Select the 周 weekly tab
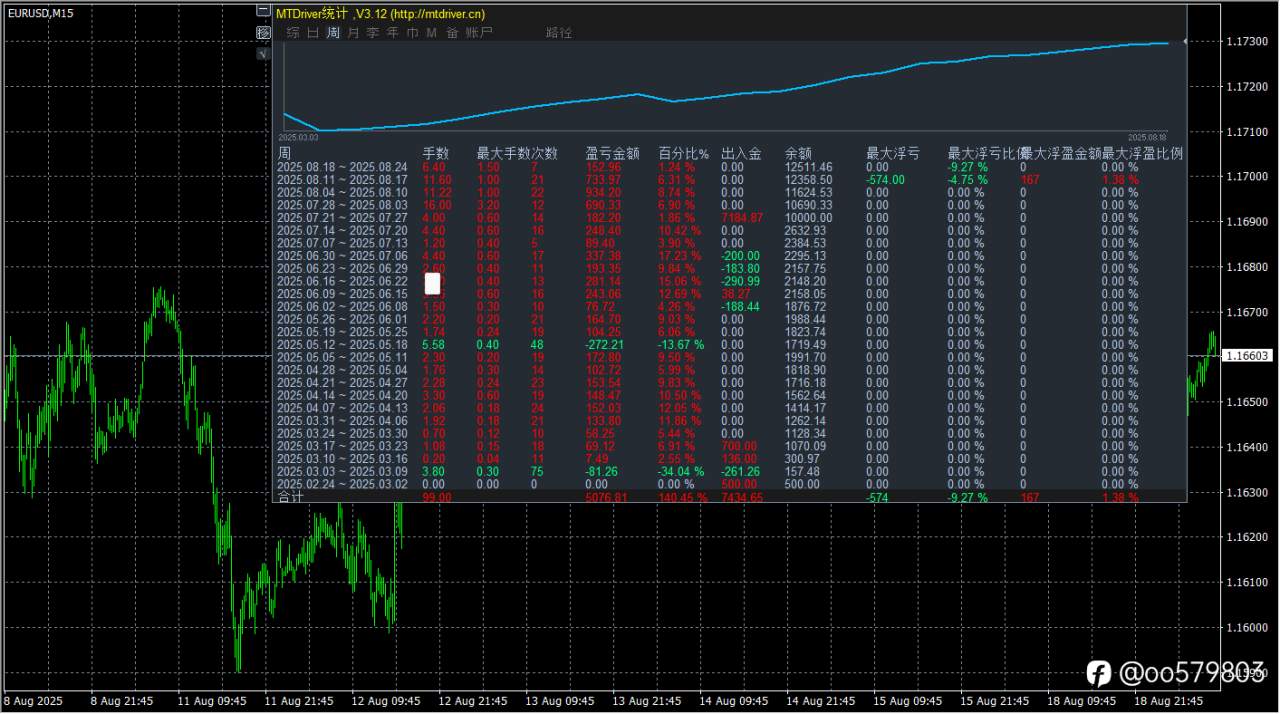The image size is (1280, 714). (x=333, y=33)
